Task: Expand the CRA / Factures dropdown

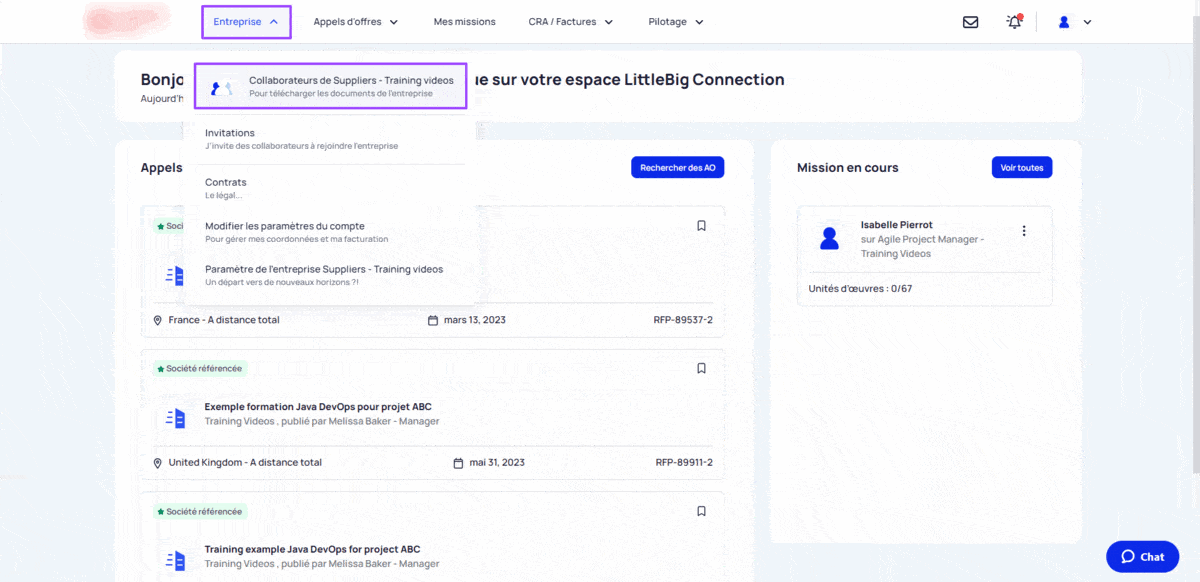Action: pyautogui.click(x=571, y=22)
